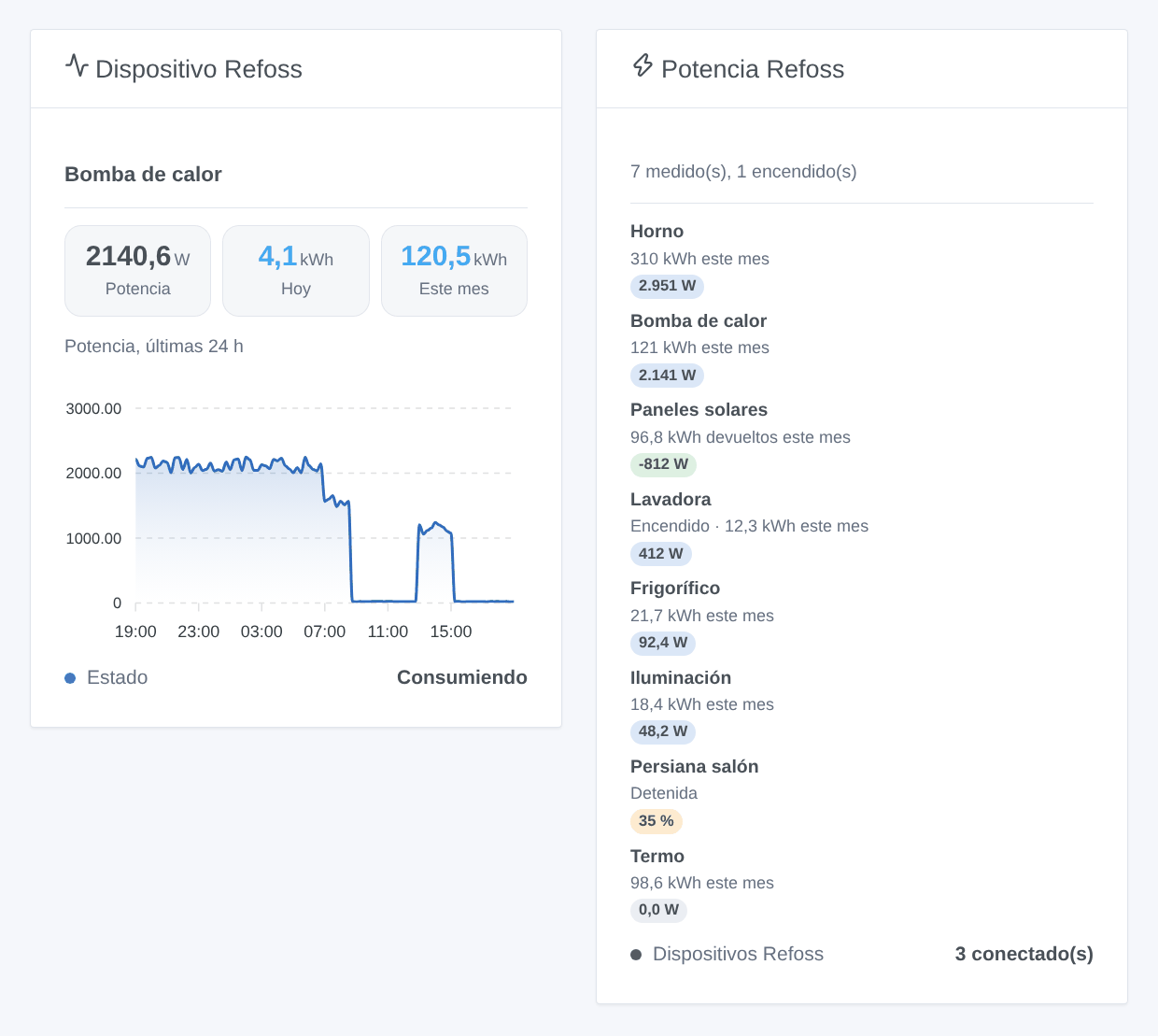Click the 3 conectado(s) count

[1024, 955]
